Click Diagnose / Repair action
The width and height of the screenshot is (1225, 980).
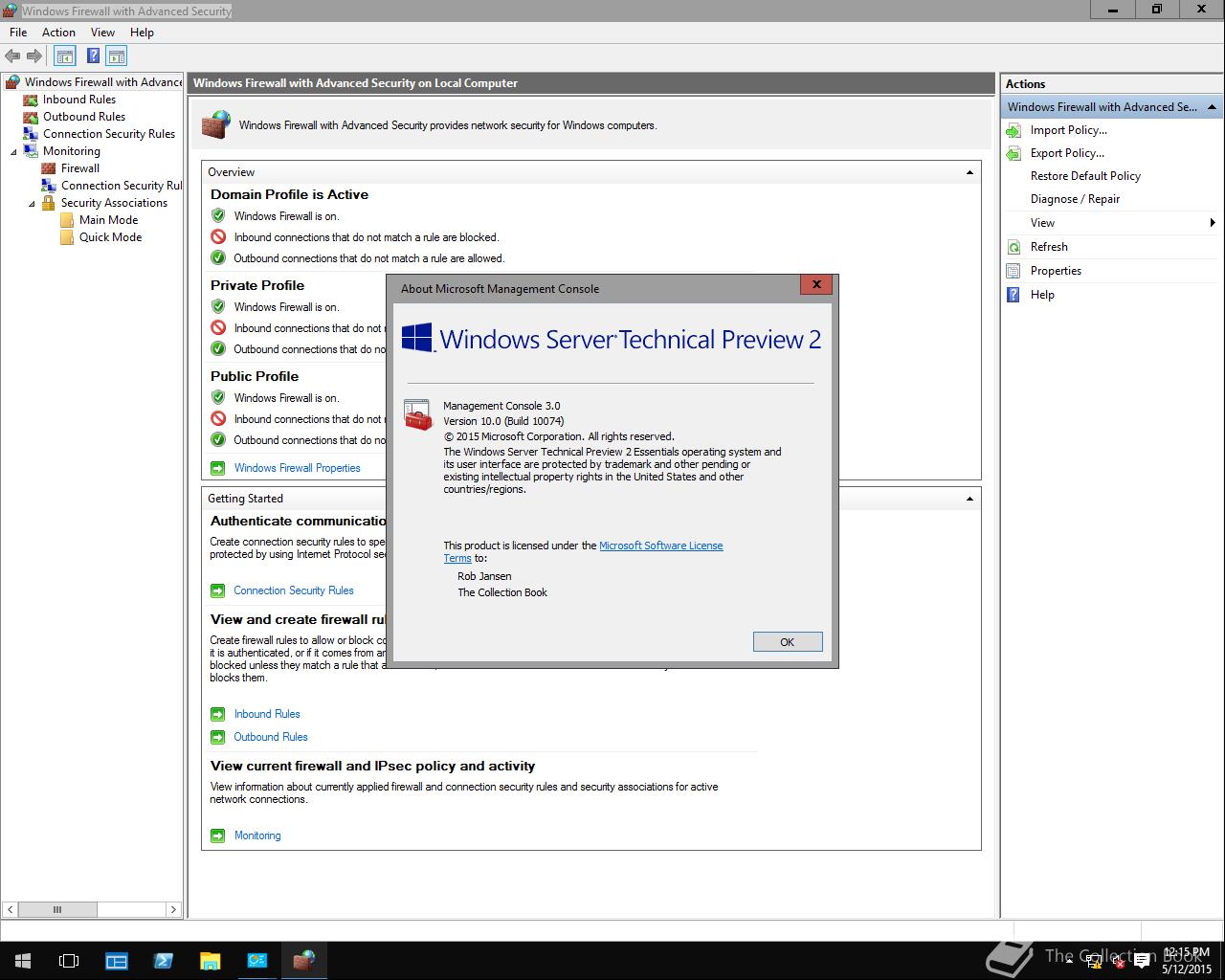(1075, 199)
